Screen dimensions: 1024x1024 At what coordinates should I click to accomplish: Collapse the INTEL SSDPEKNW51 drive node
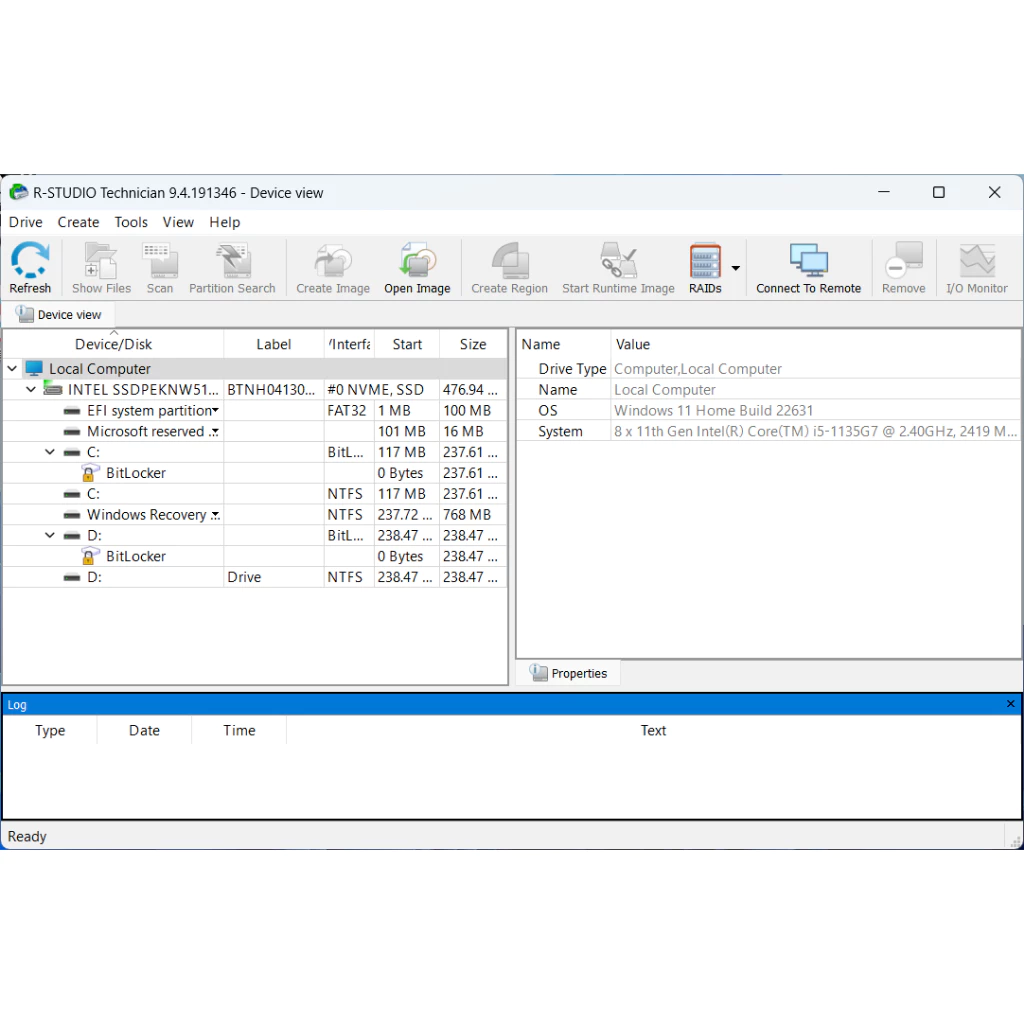[31, 389]
